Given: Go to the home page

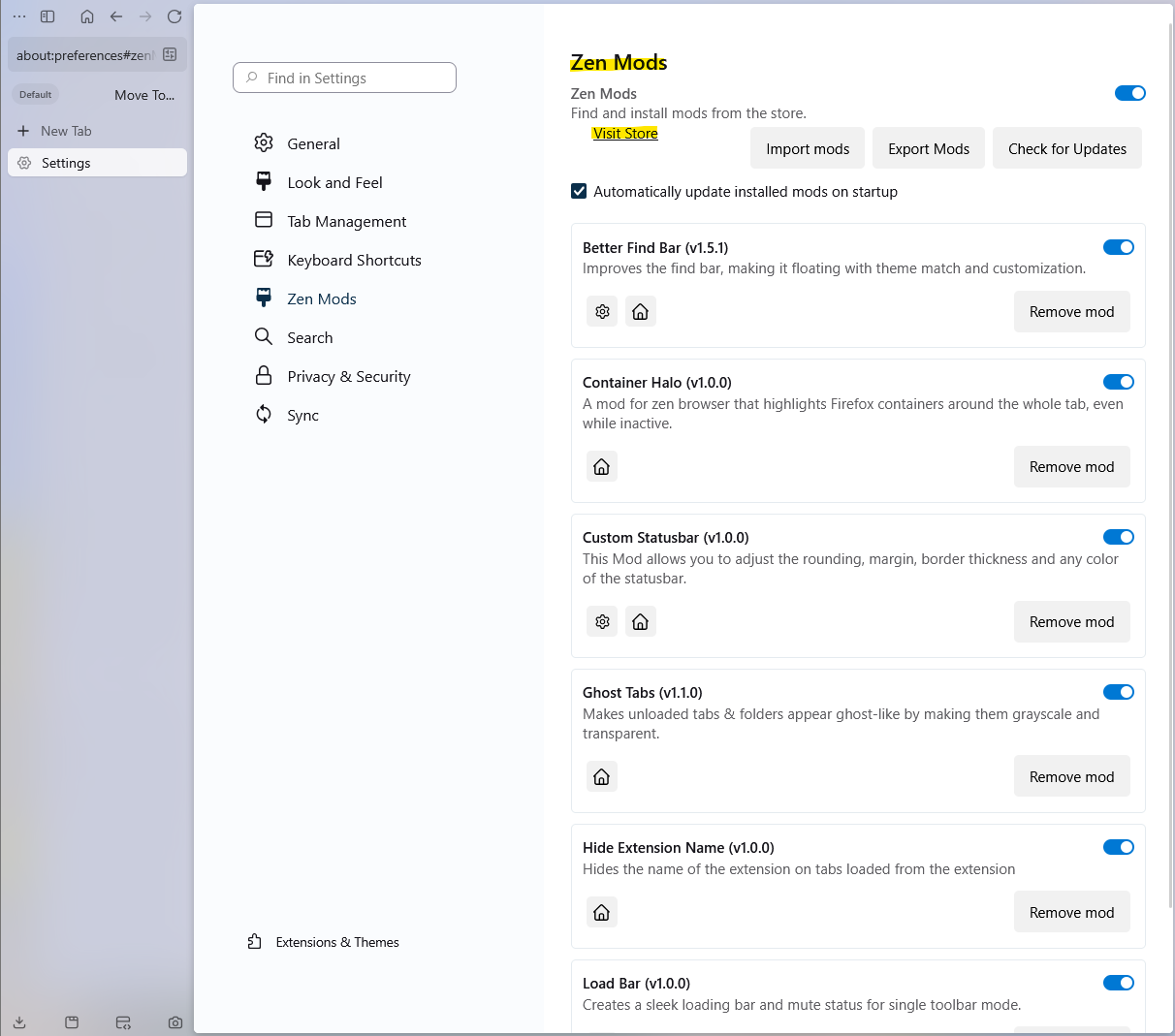Looking at the screenshot, I should pos(87,16).
